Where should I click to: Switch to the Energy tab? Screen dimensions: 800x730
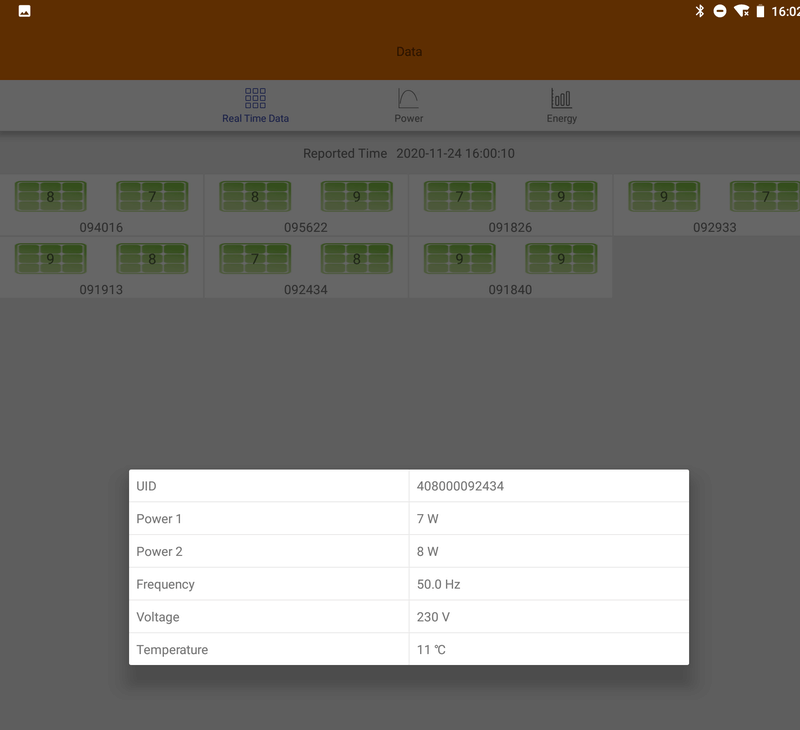tap(561, 106)
